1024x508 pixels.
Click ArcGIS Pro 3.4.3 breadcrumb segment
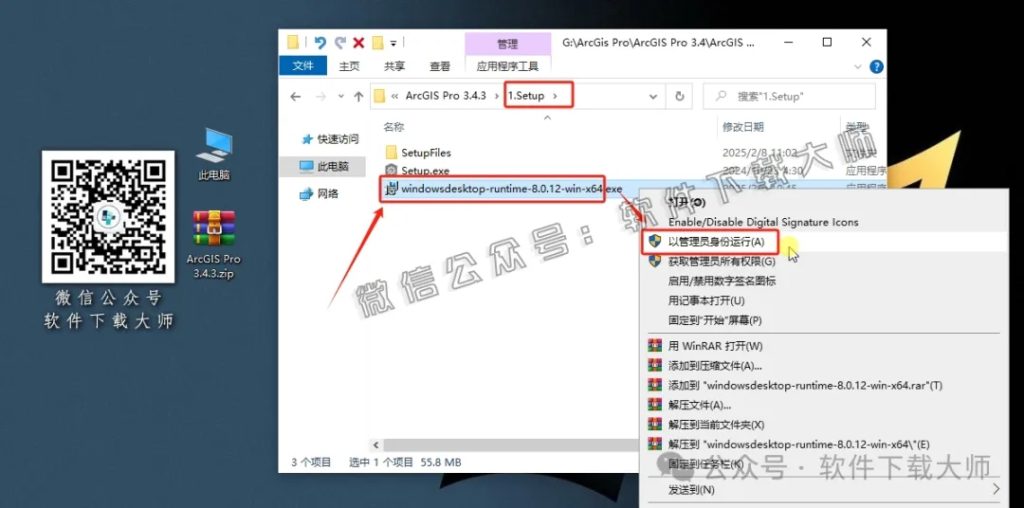(445, 96)
